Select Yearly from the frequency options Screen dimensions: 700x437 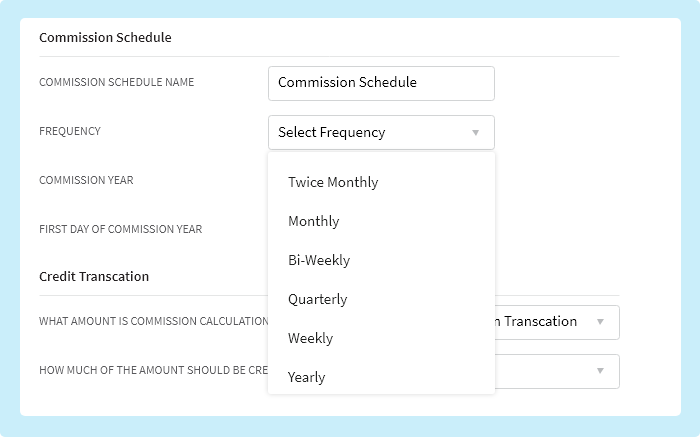(x=307, y=377)
